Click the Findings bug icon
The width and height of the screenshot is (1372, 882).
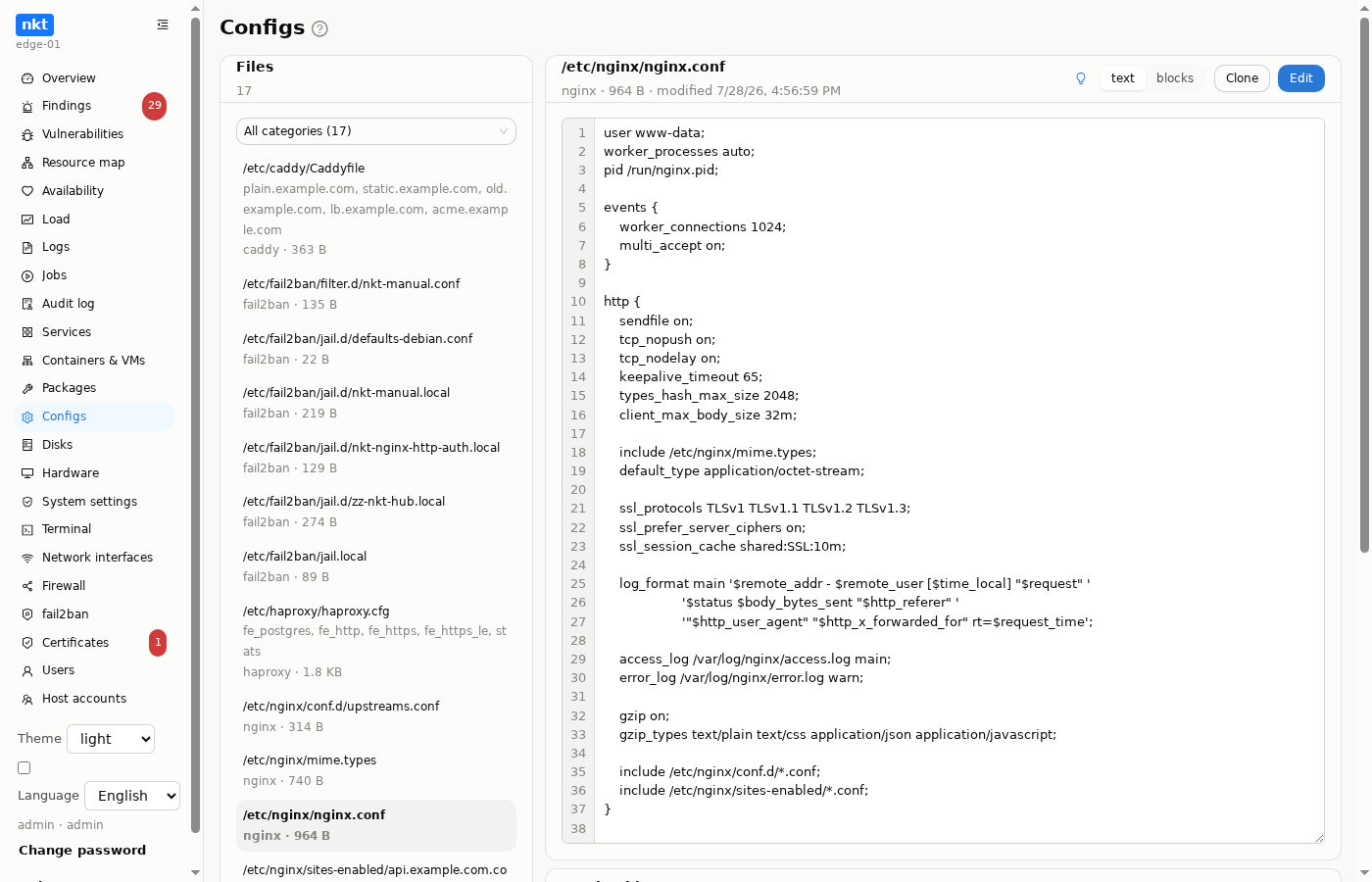27,106
